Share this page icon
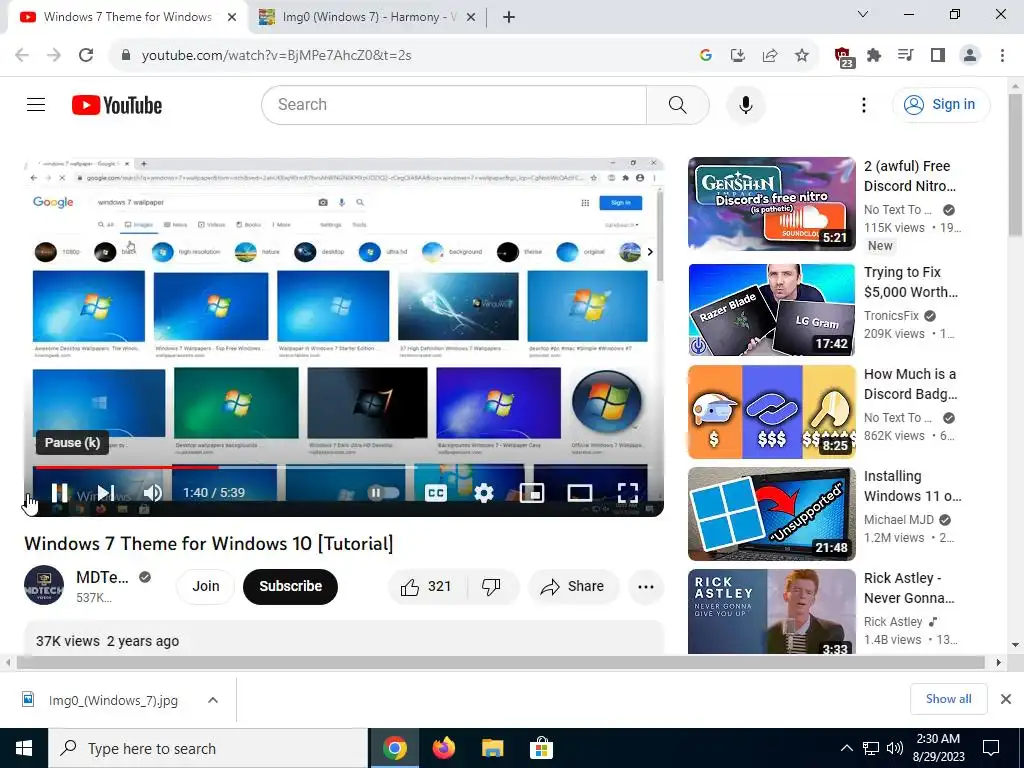The width and height of the screenshot is (1024, 768). [770, 56]
